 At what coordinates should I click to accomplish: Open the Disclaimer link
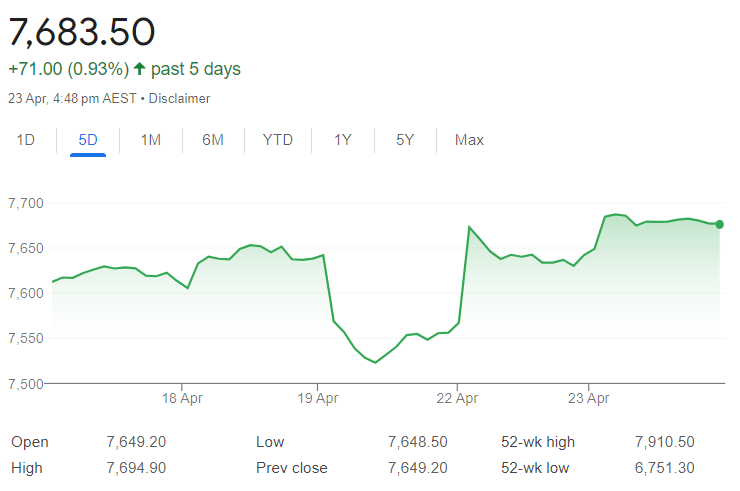pos(179,98)
